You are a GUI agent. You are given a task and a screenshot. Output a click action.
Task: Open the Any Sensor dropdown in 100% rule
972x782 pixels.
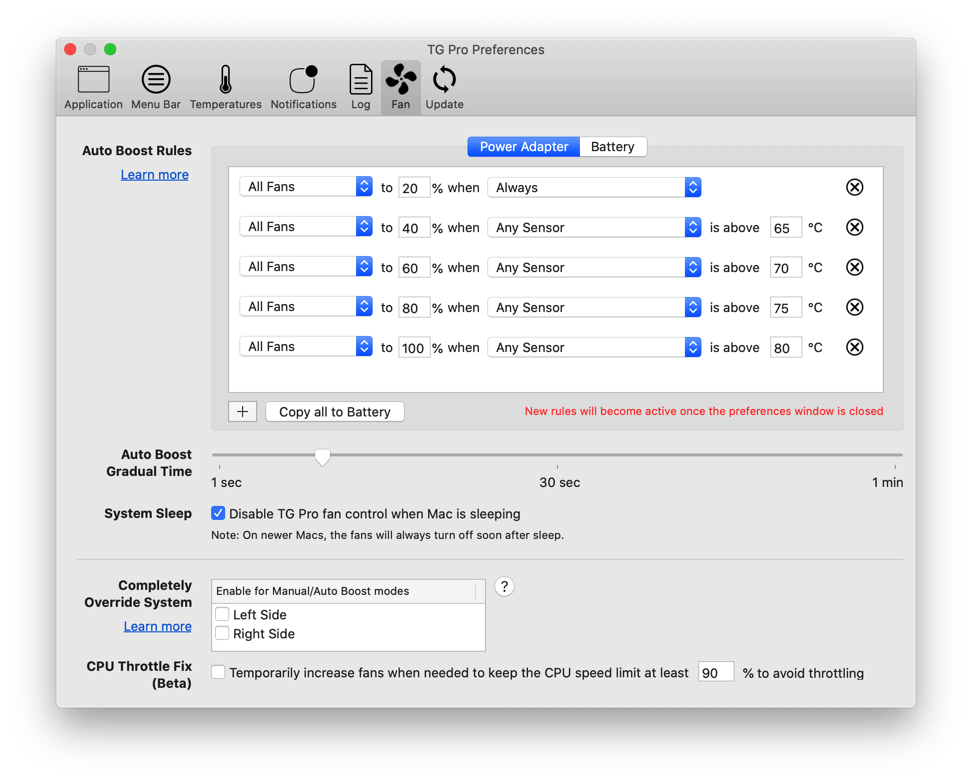[x=594, y=347]
